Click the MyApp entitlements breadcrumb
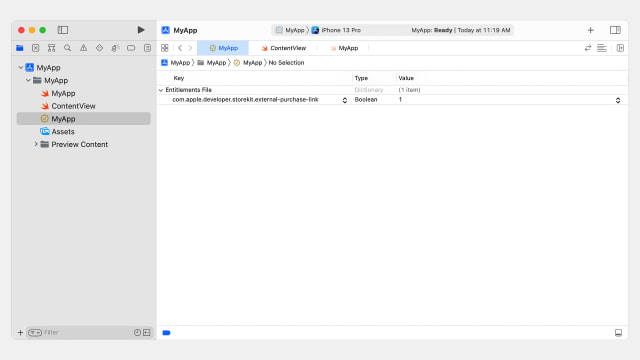 248,62
